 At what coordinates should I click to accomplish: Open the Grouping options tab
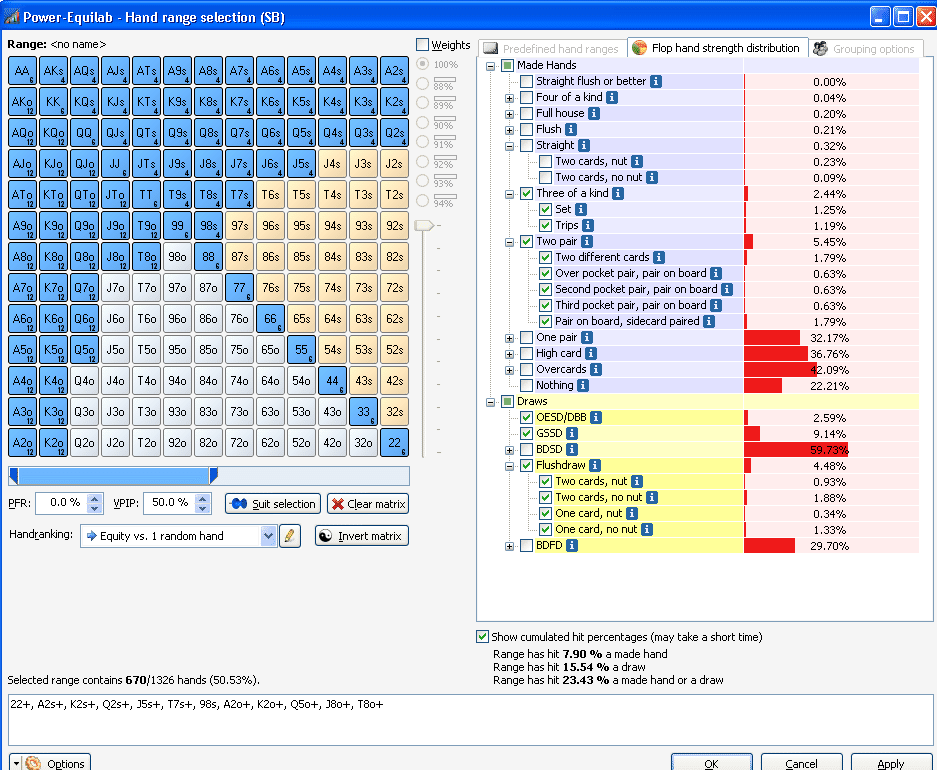pos(865,48)
